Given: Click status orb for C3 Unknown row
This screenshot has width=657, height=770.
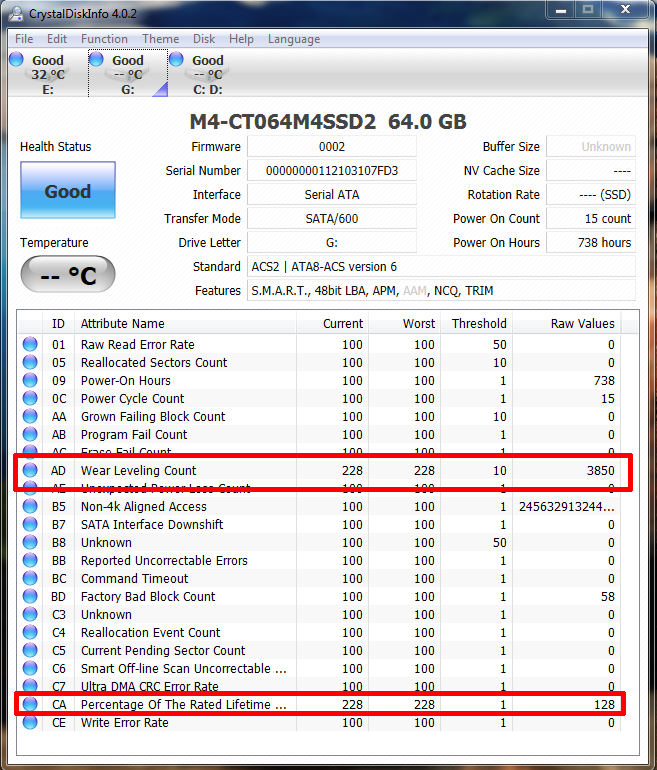Looking at the screenshot, I should 30,614.
